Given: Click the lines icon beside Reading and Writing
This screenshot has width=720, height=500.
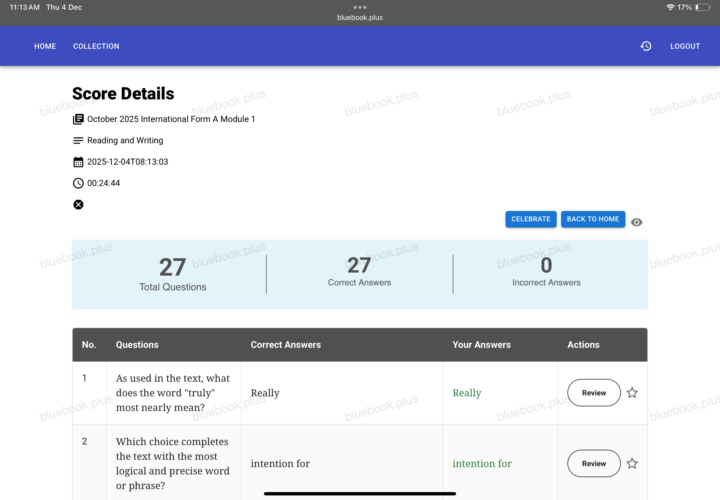Looking at the screenshot, I should [78, 140].
